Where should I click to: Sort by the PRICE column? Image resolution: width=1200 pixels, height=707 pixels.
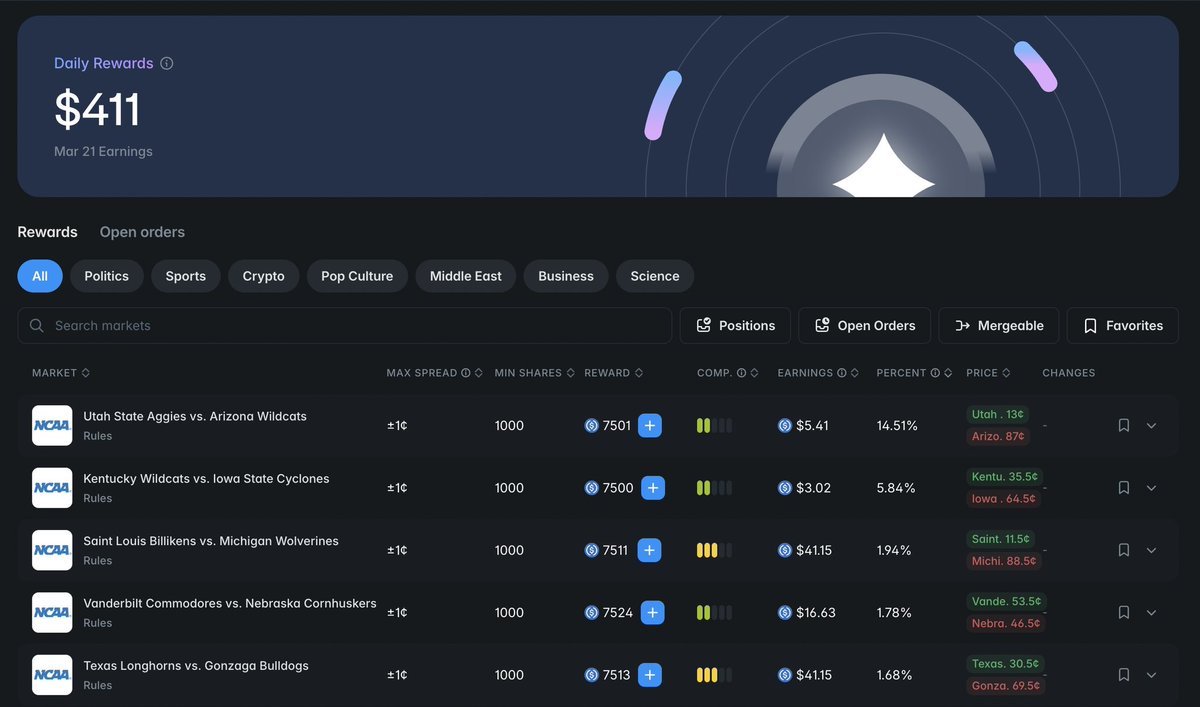[988, 373]
